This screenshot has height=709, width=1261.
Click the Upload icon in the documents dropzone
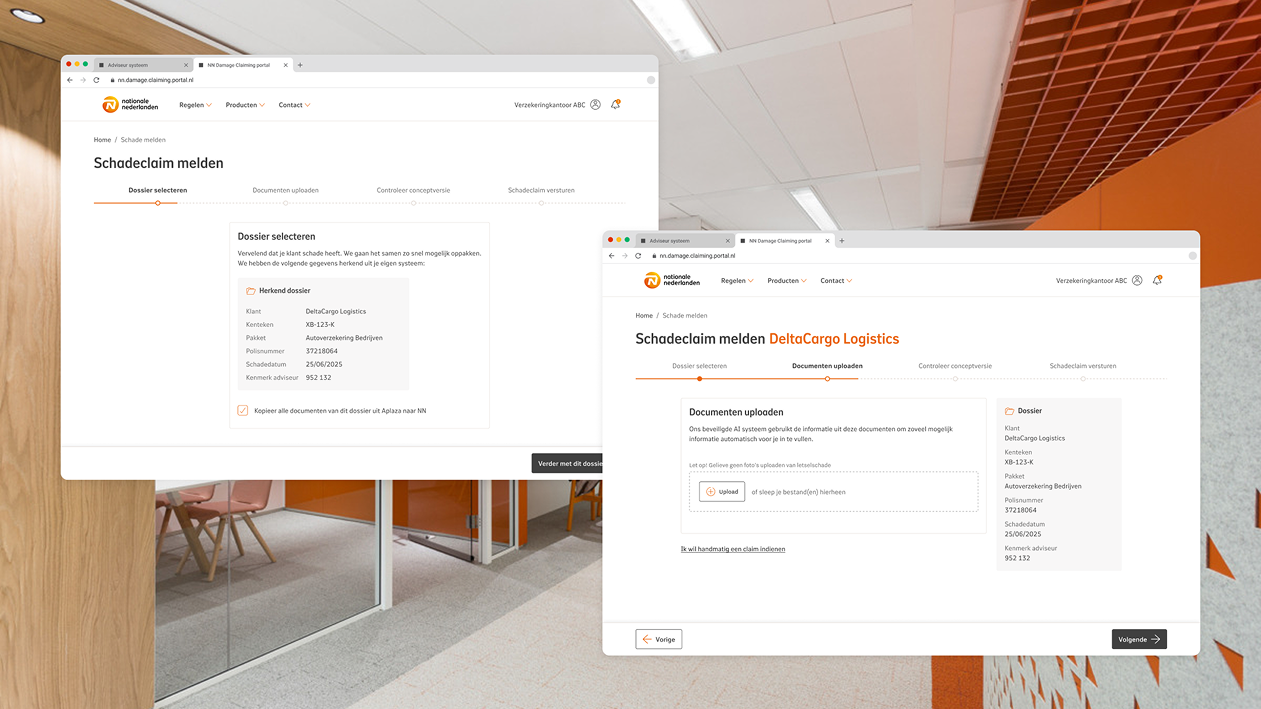[x=710, y=491]
